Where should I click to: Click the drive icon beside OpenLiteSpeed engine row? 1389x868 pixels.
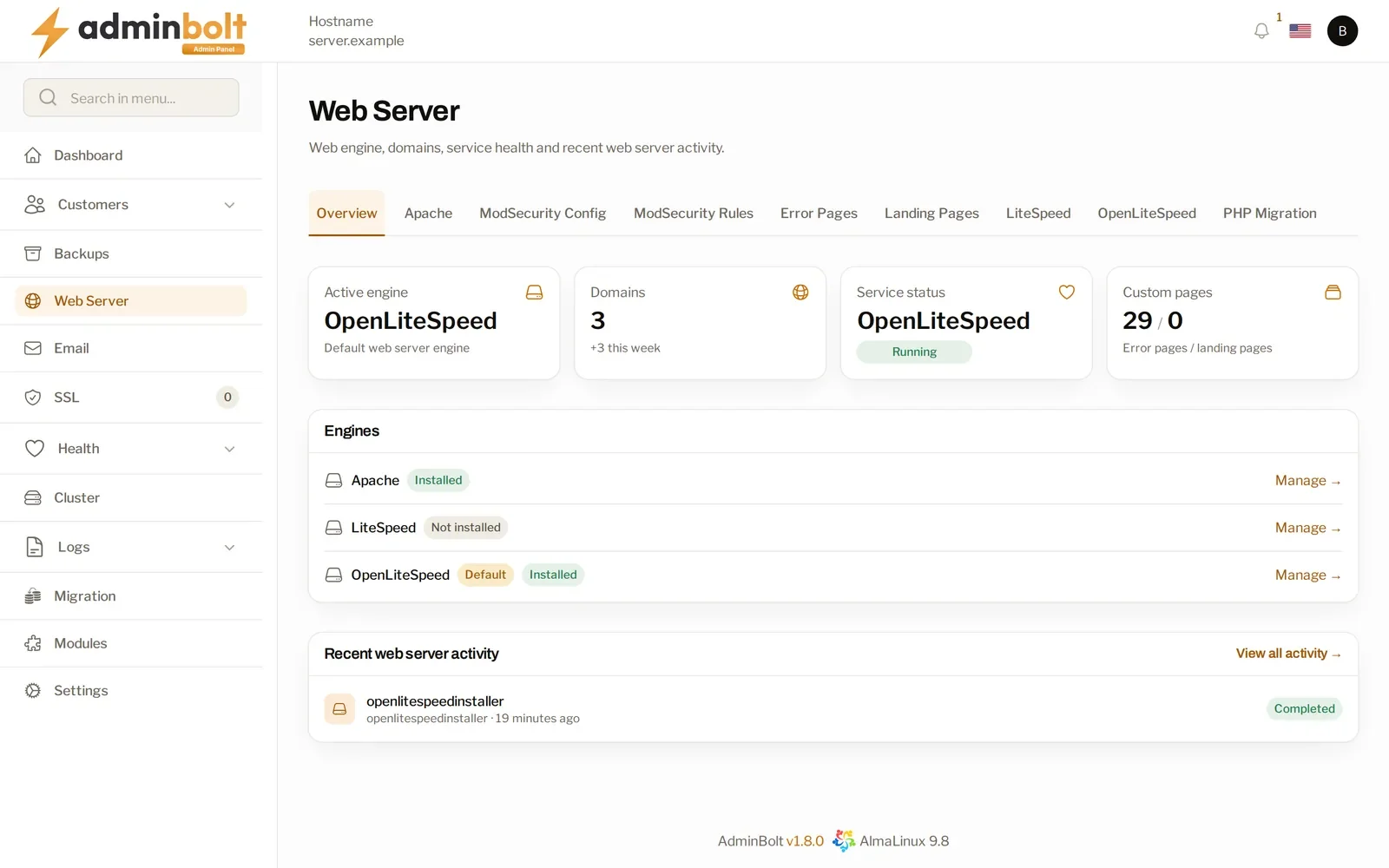333,575
